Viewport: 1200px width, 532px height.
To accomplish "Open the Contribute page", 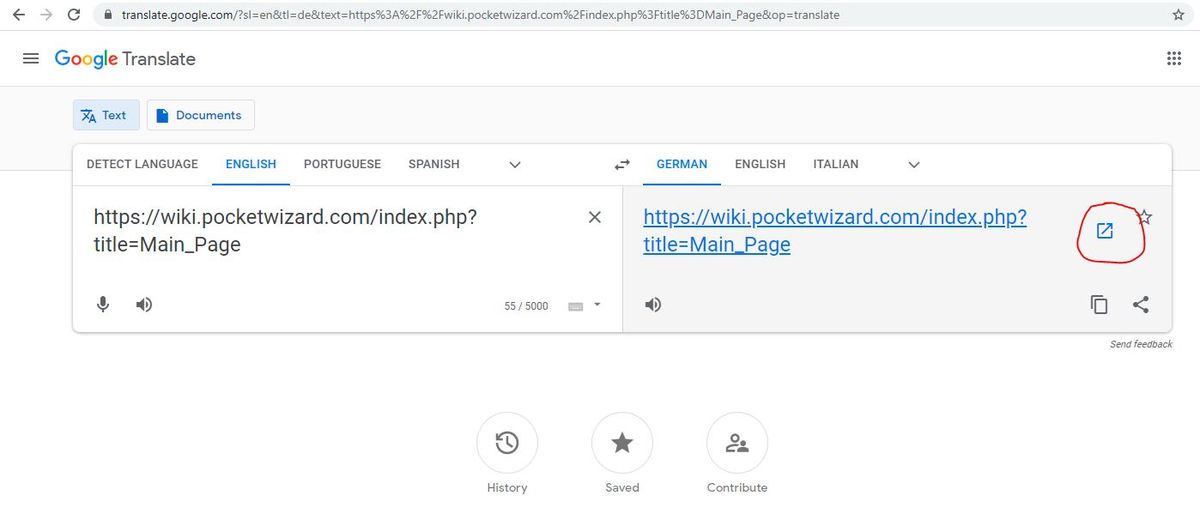I will (737, 443).
